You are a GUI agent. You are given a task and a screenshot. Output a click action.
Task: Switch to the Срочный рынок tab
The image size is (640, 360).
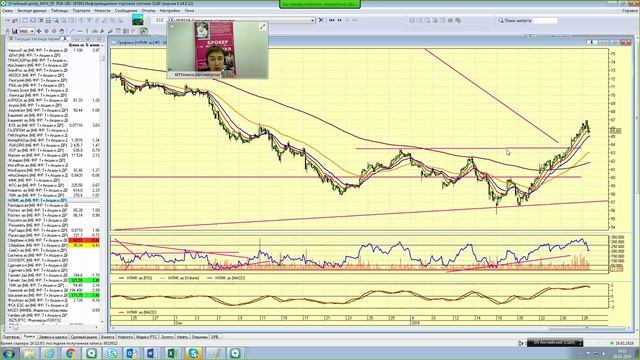[x=84, y=337]
